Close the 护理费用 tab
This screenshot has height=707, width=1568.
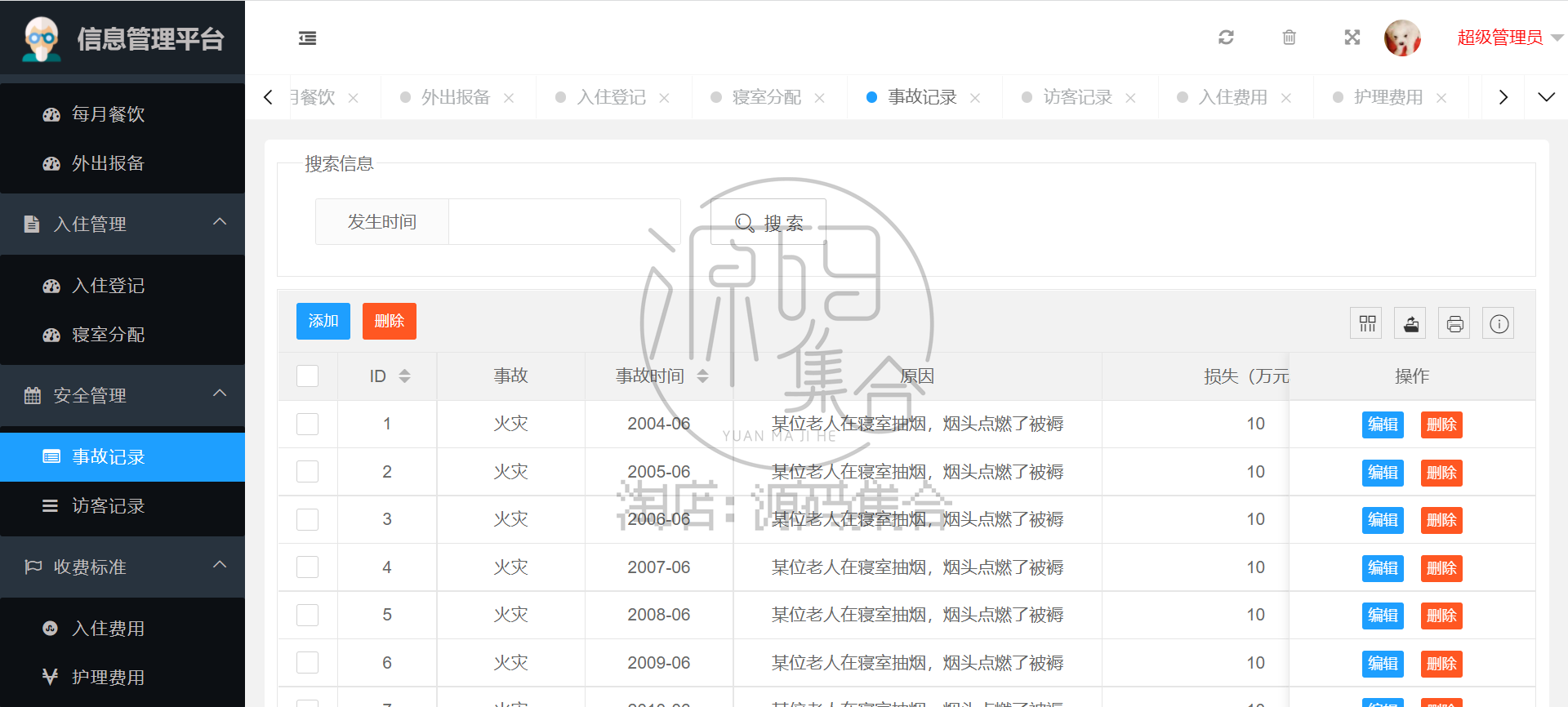1441,98
